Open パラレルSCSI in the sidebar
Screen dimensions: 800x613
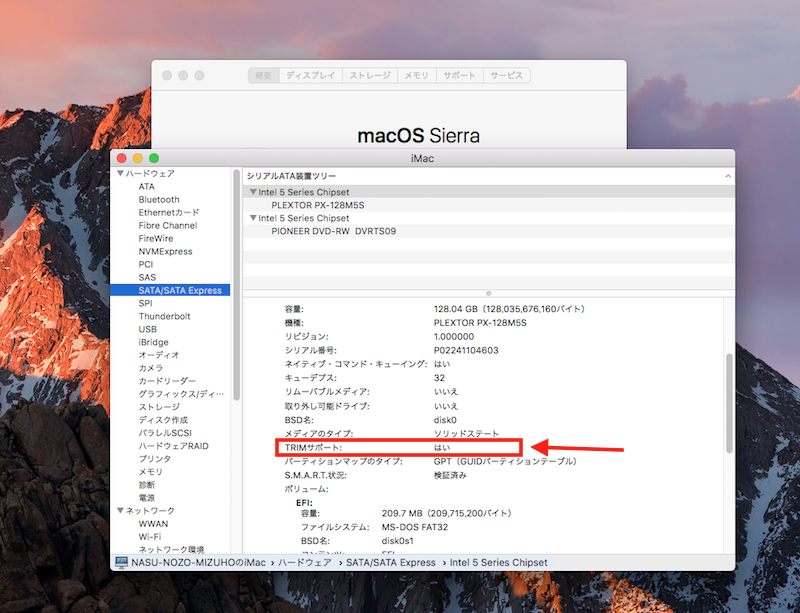point(165,433)
